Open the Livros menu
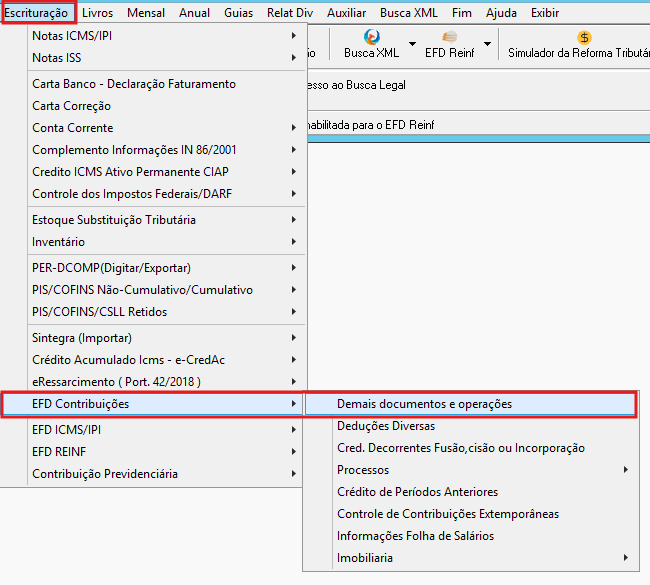 coord(97,13)
